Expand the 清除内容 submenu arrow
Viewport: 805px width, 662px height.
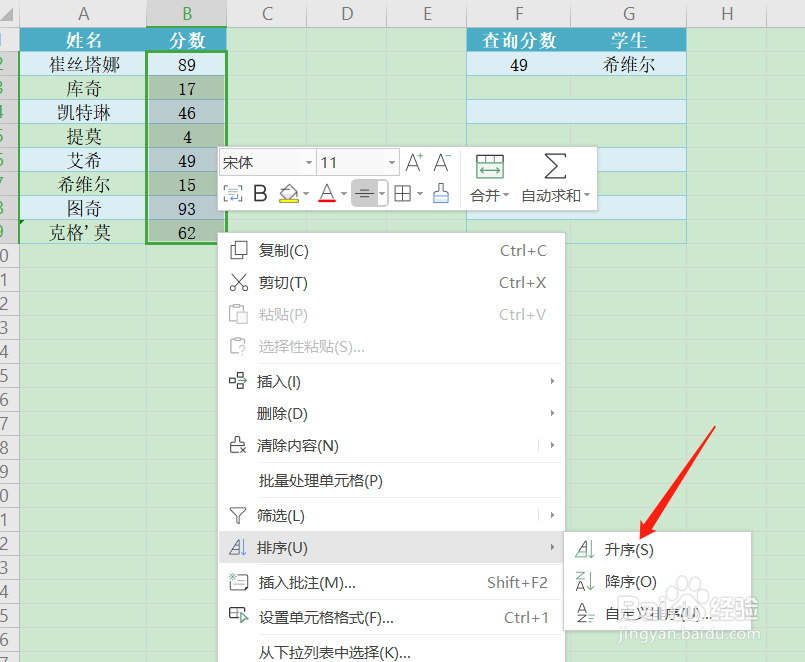point(552,445)
